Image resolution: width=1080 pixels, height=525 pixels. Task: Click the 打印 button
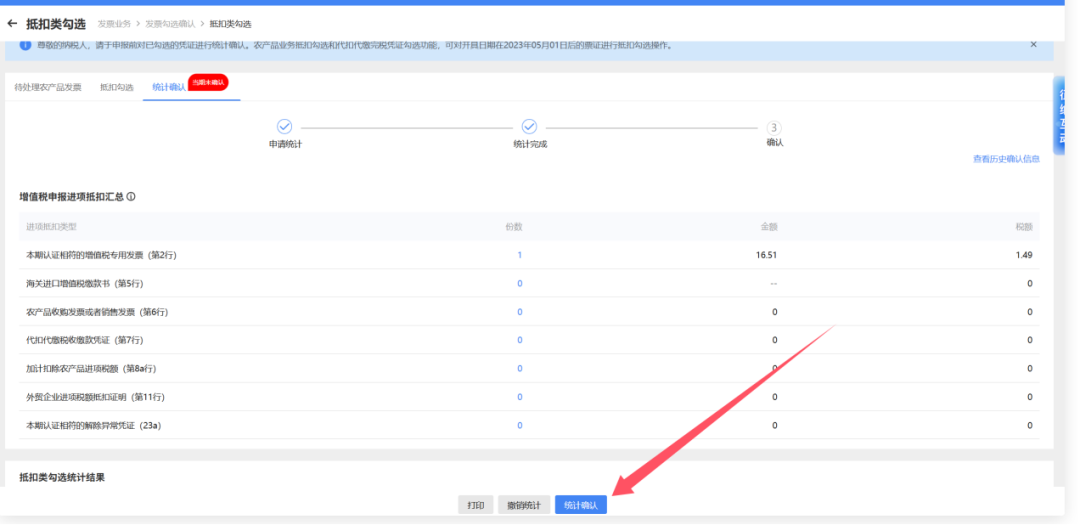pos(476,505)
